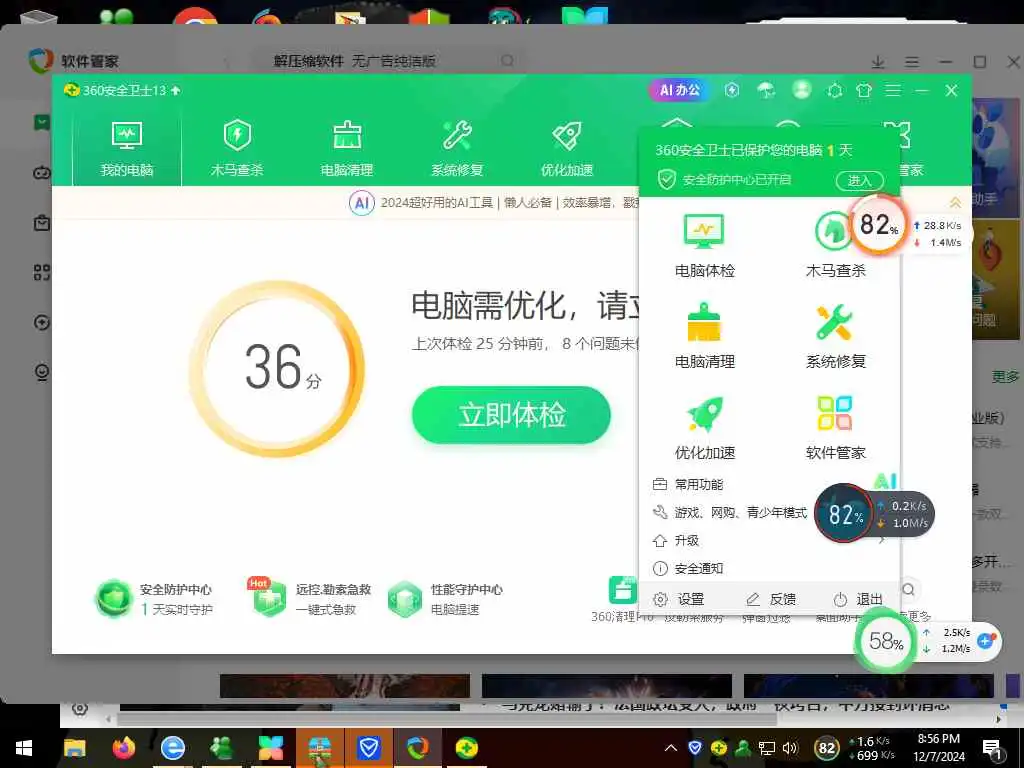Select the 我的电脑 tab in 360安全卫士

127,150
